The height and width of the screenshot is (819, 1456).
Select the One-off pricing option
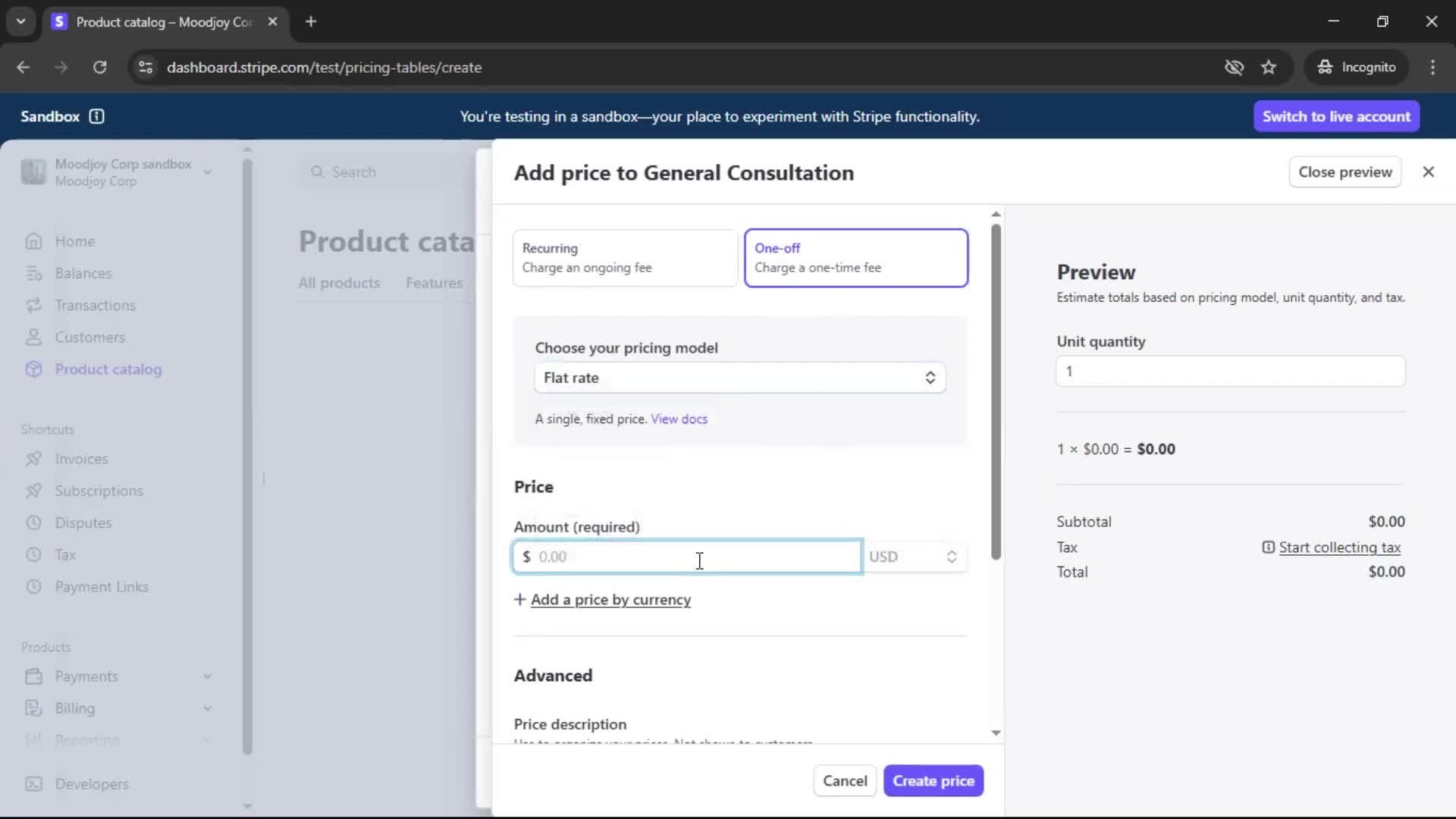856,258
